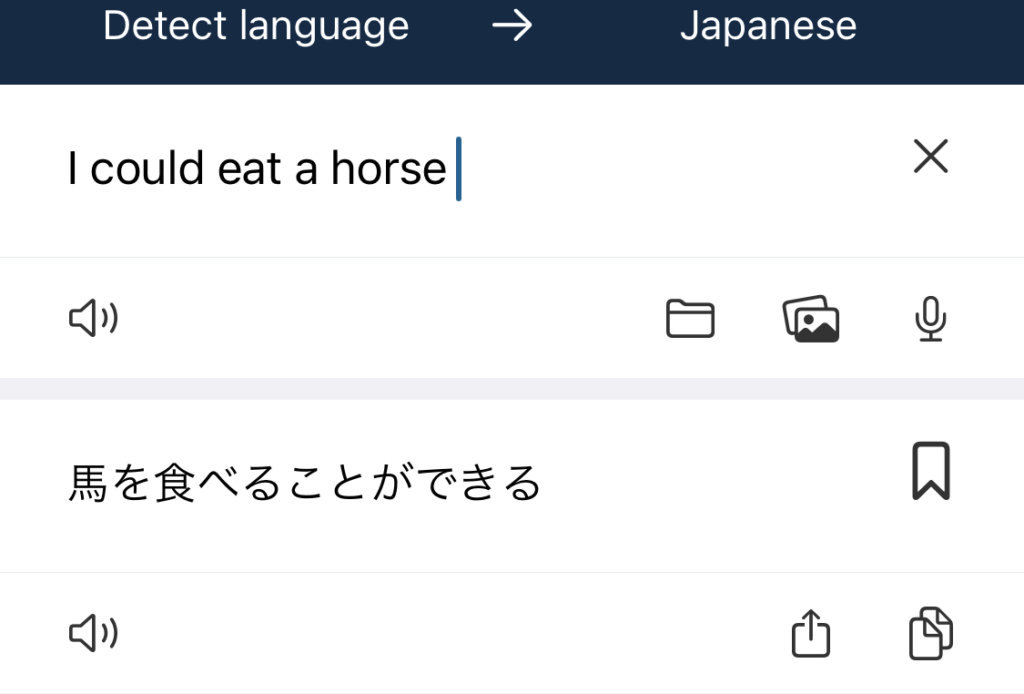
Task: Open the Detect language source selector
Action: click(256, 26)
